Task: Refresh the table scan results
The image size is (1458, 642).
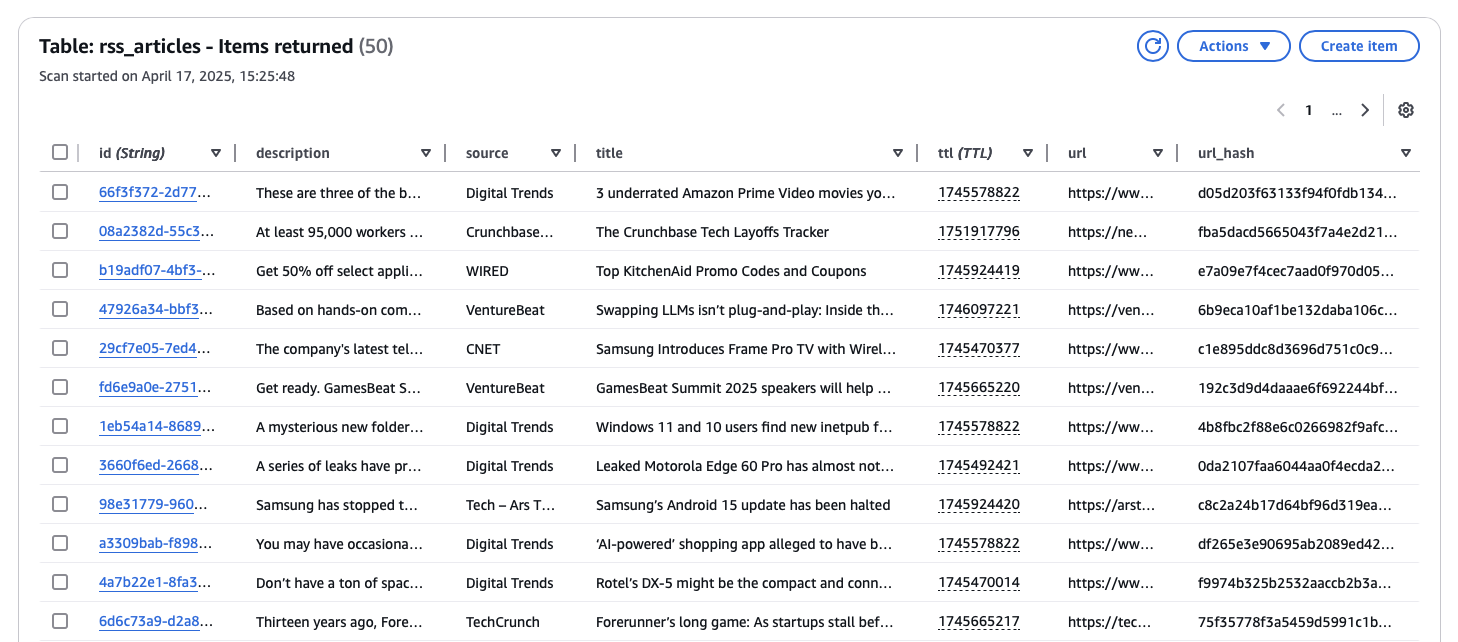Action: (1153, 46)
